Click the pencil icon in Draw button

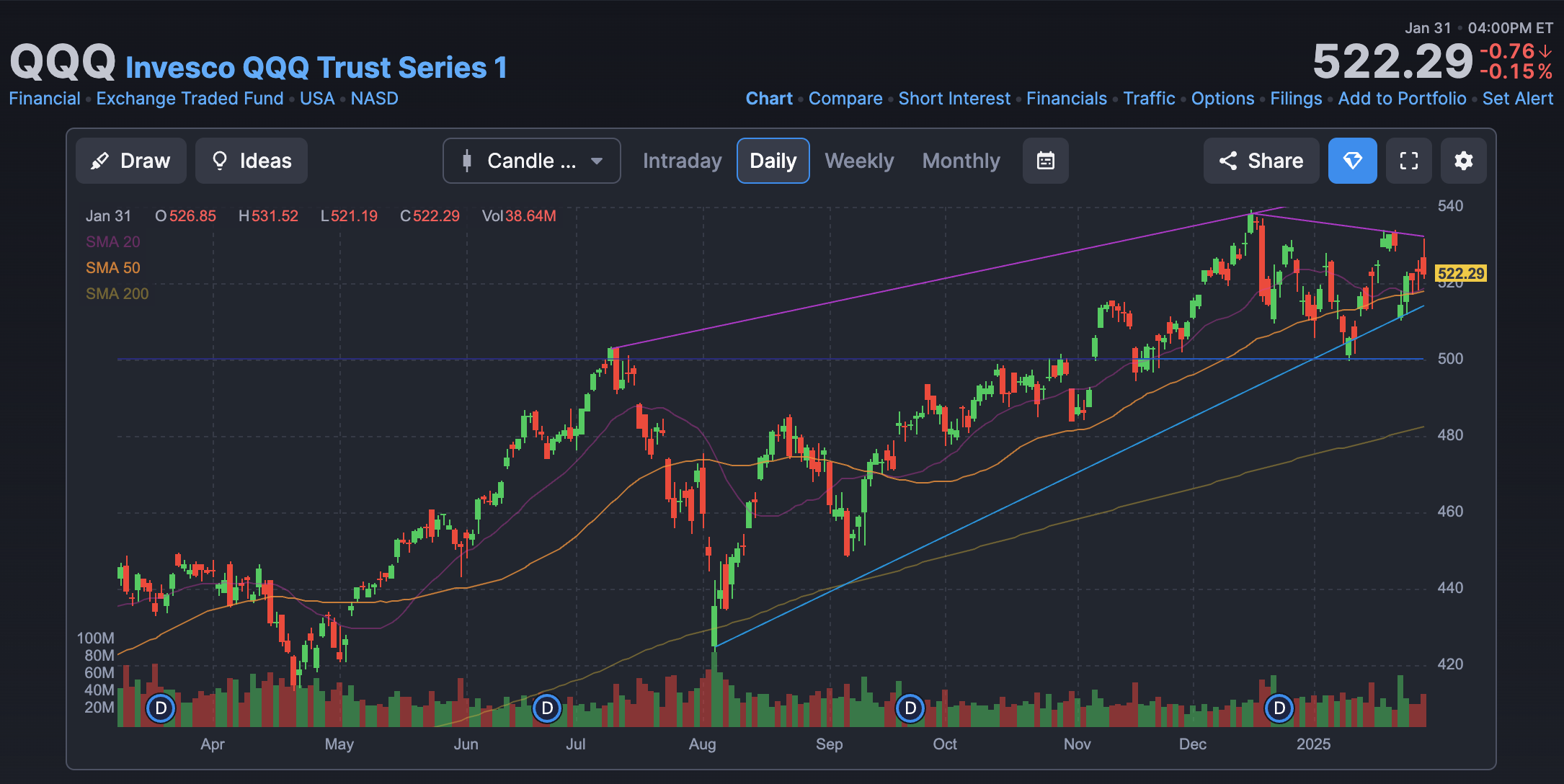(100, 161)
